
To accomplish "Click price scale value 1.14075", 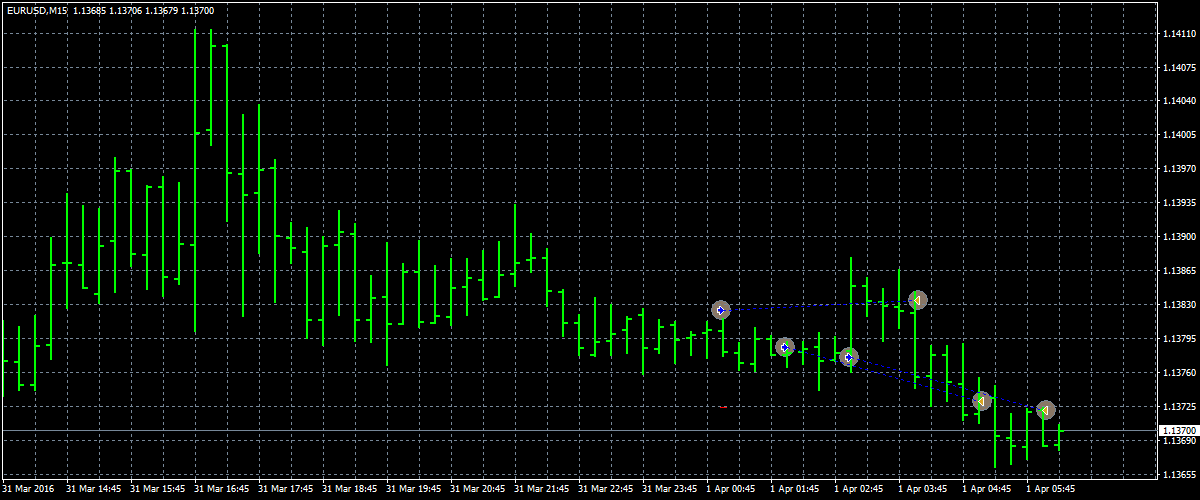I will [1179, 67].
